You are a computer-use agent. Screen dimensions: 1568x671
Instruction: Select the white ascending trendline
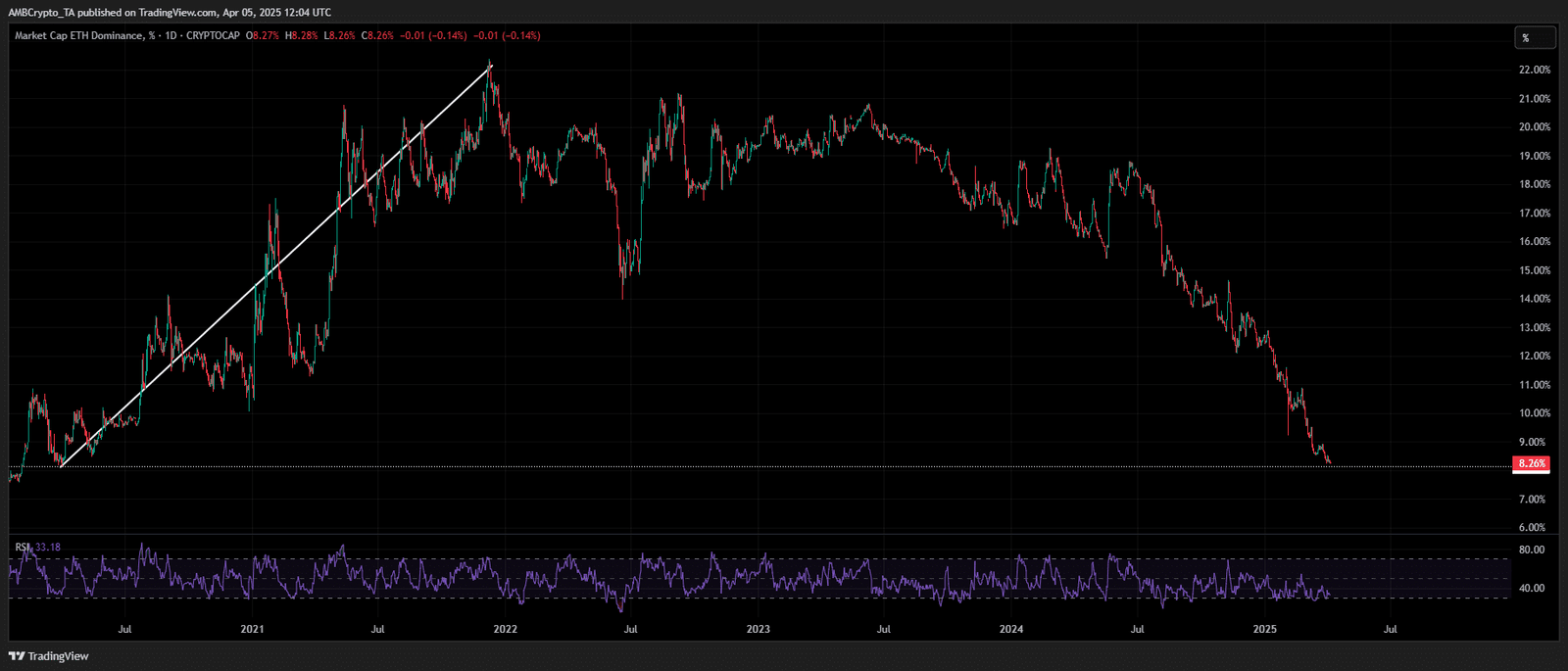coord(274,266)
